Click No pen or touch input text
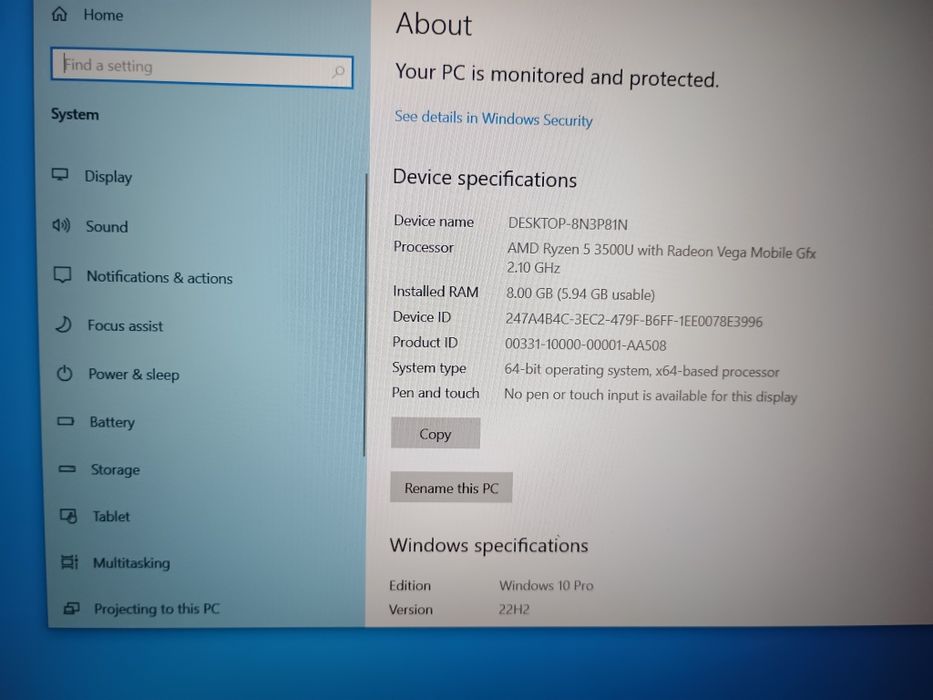Viewport: 933px width, 700px height. pos(650,396)
